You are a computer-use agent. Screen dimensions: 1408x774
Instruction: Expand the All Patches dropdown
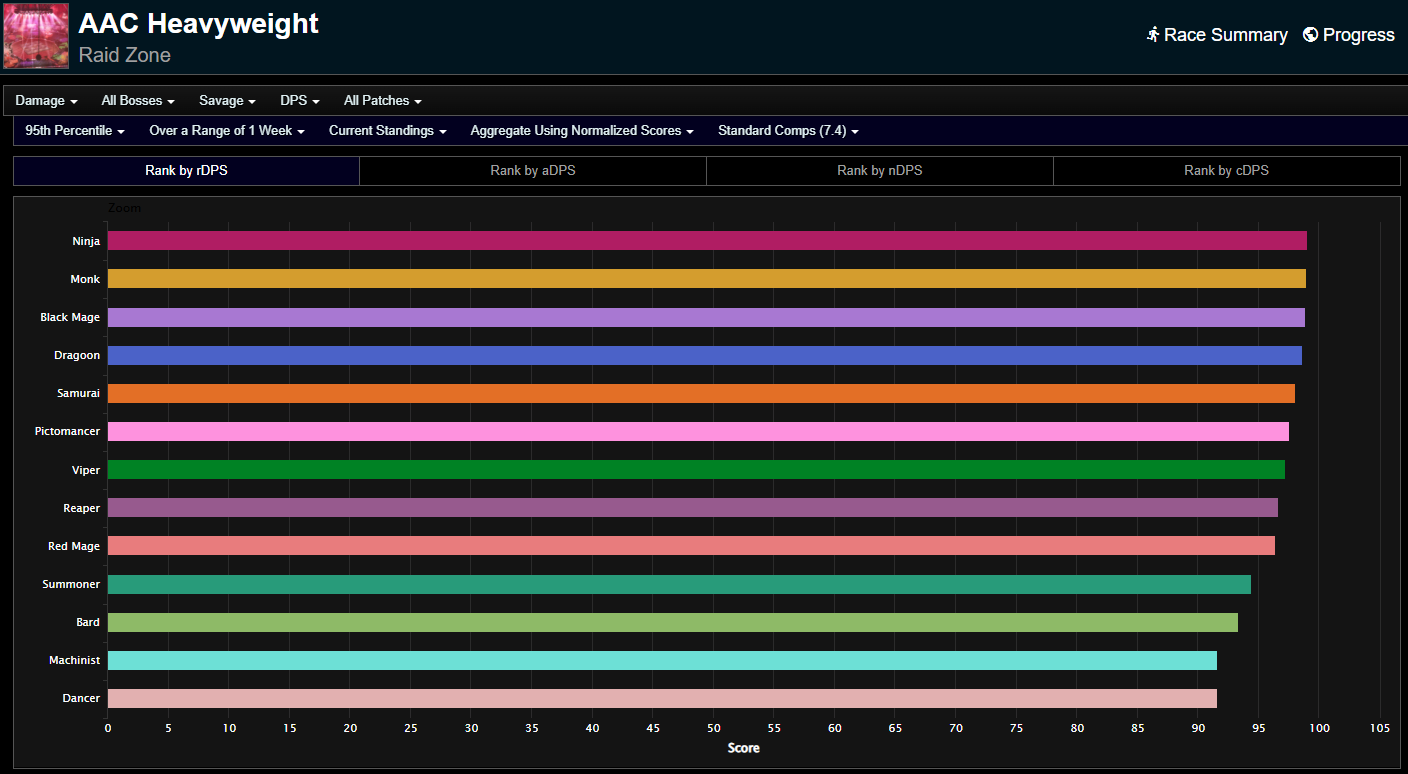click(x=382, y=101)
